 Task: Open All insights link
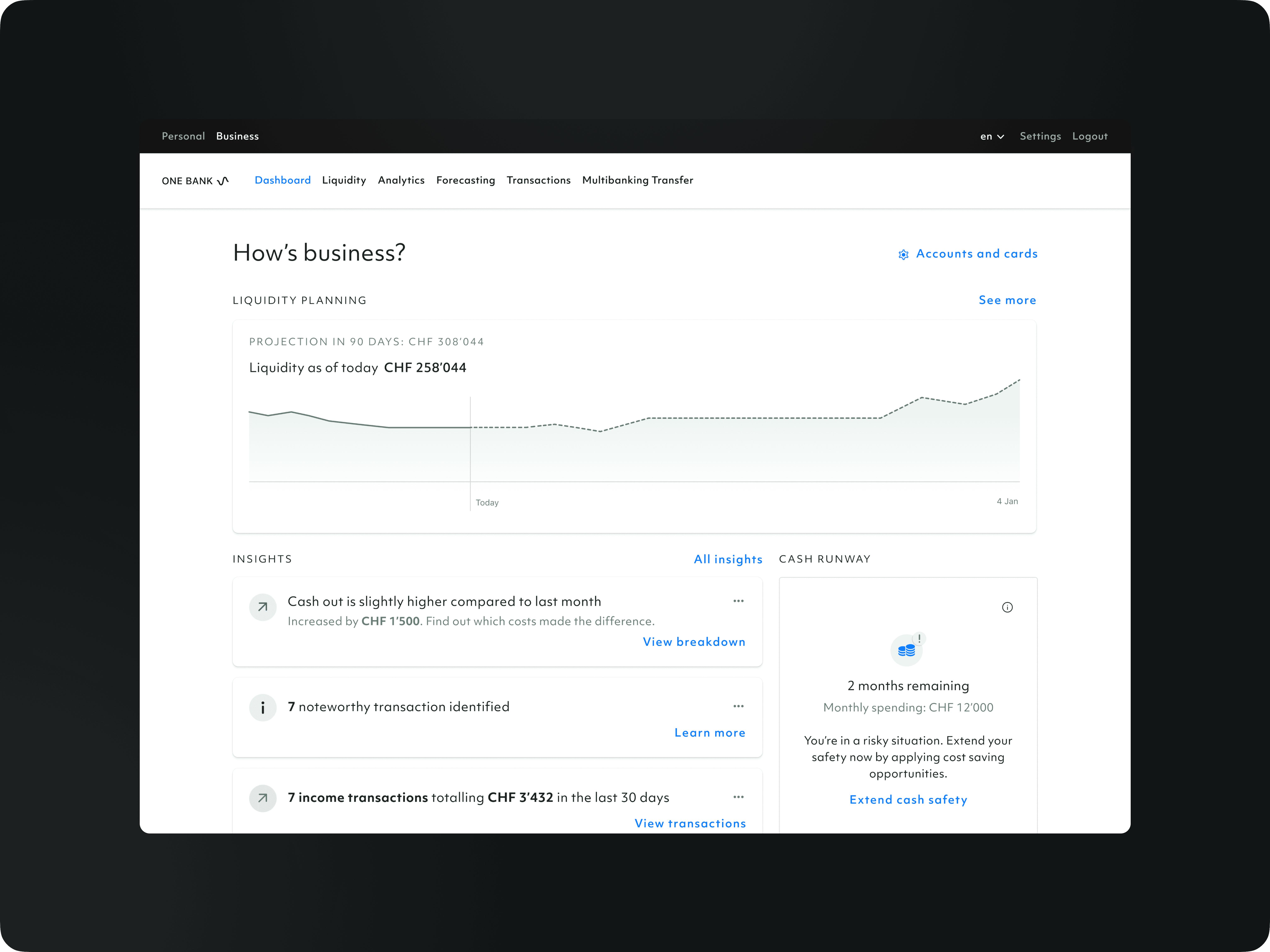728,560
